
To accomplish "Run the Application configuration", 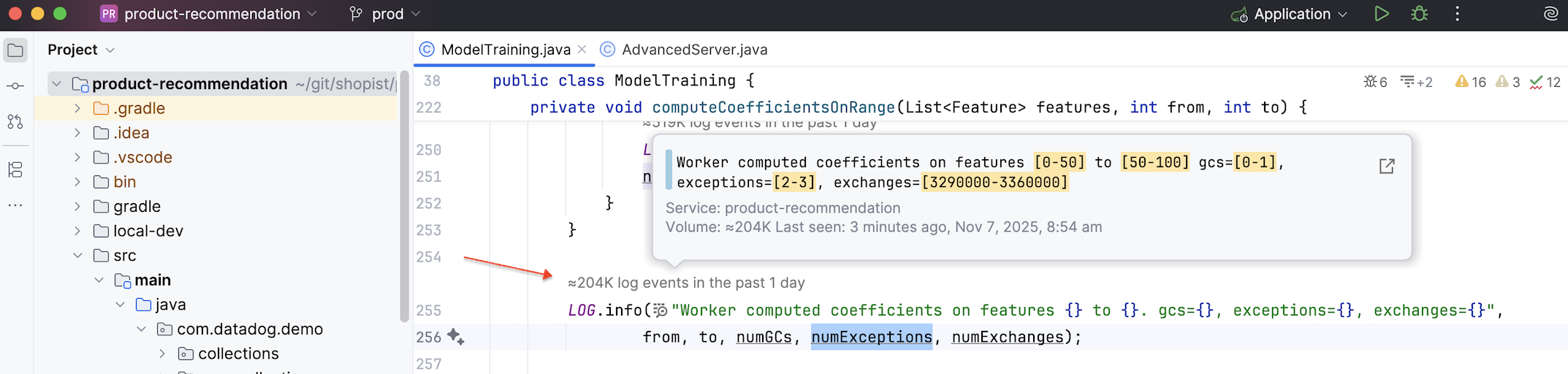I will tap(1381, 14).
